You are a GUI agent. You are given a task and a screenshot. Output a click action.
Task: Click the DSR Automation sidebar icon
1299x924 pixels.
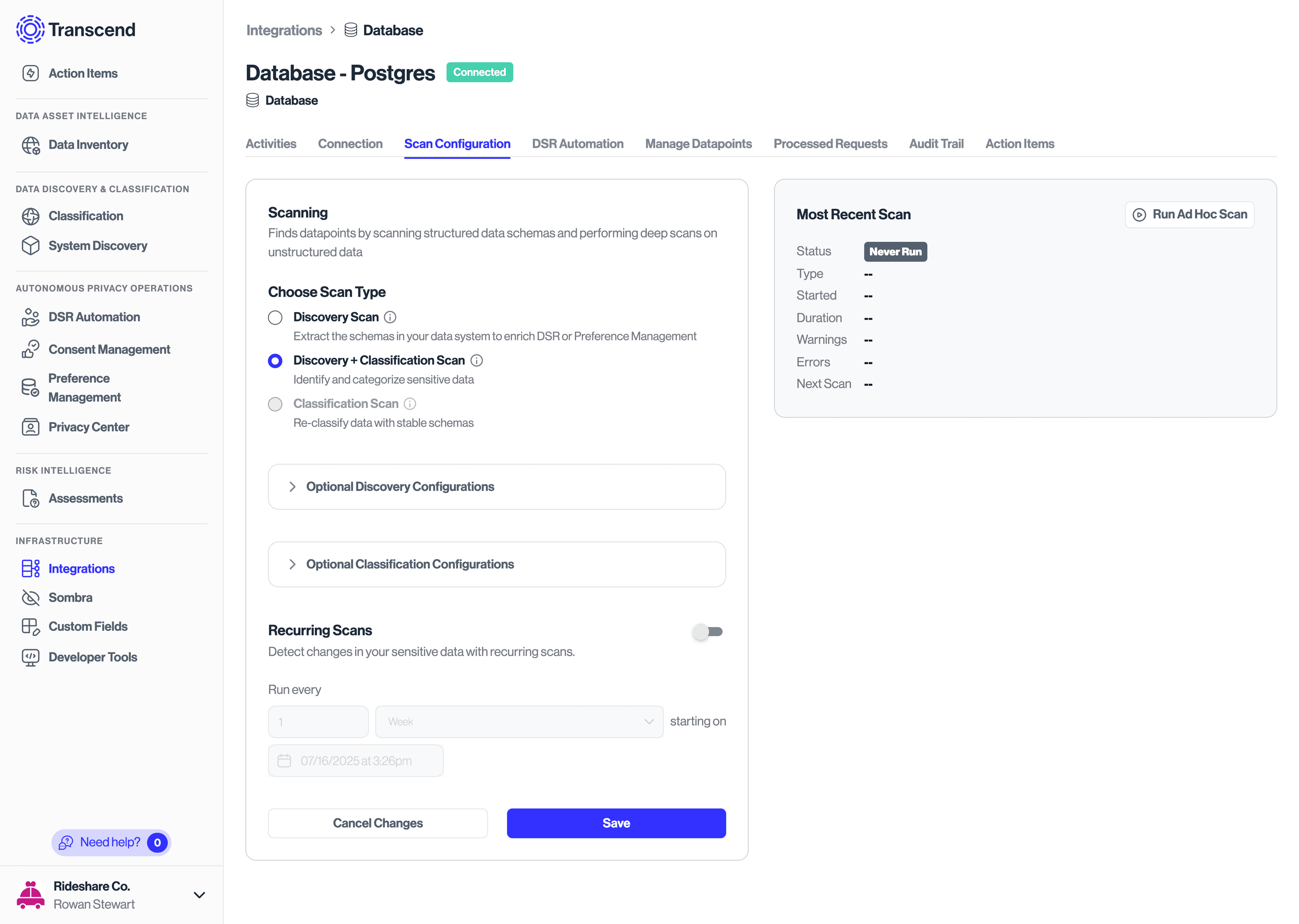(x=31, y=317)
